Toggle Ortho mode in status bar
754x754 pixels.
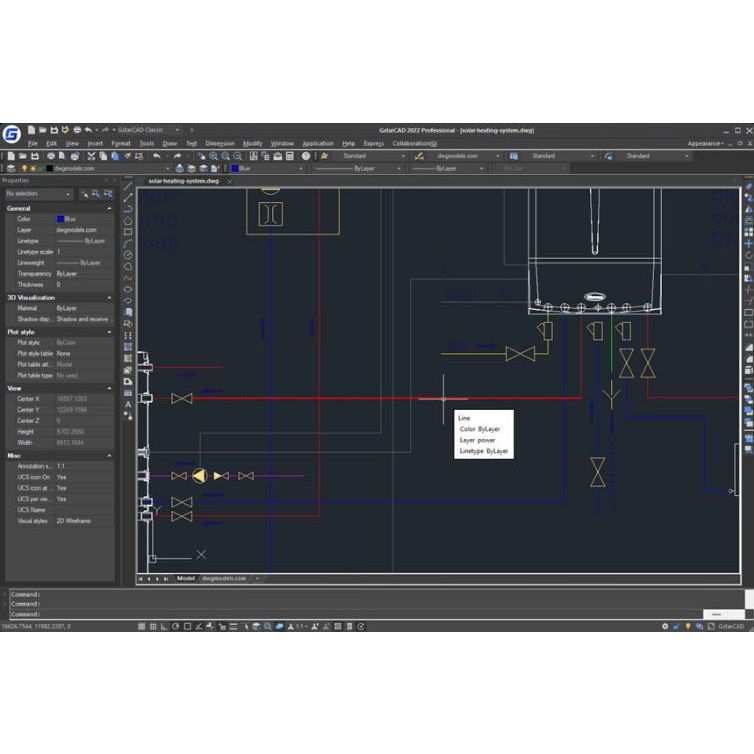(x=164, y=626)
